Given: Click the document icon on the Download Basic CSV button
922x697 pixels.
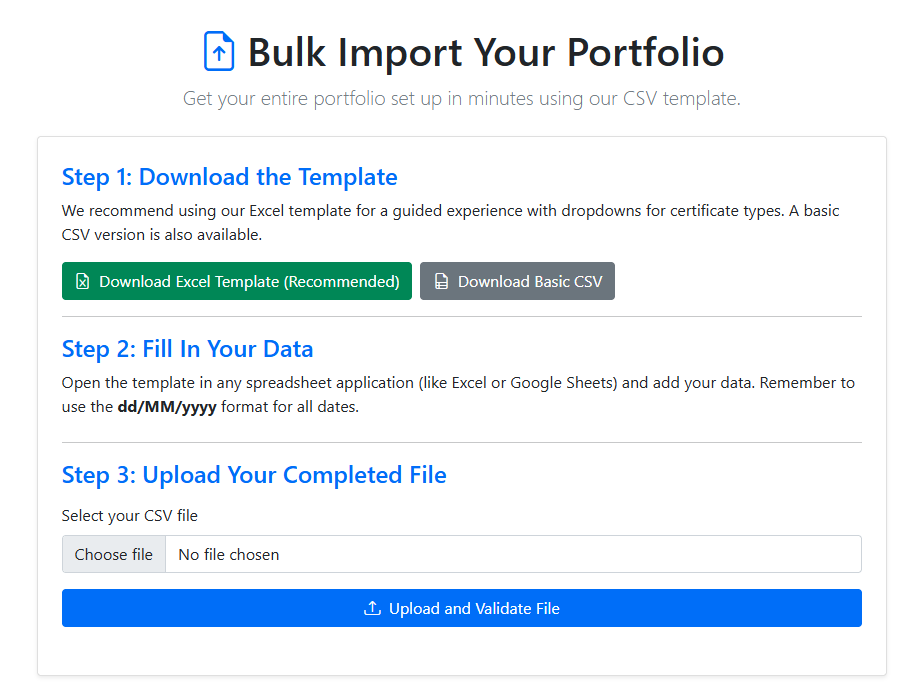Looking at the screenshot, I should coord(440,281).
